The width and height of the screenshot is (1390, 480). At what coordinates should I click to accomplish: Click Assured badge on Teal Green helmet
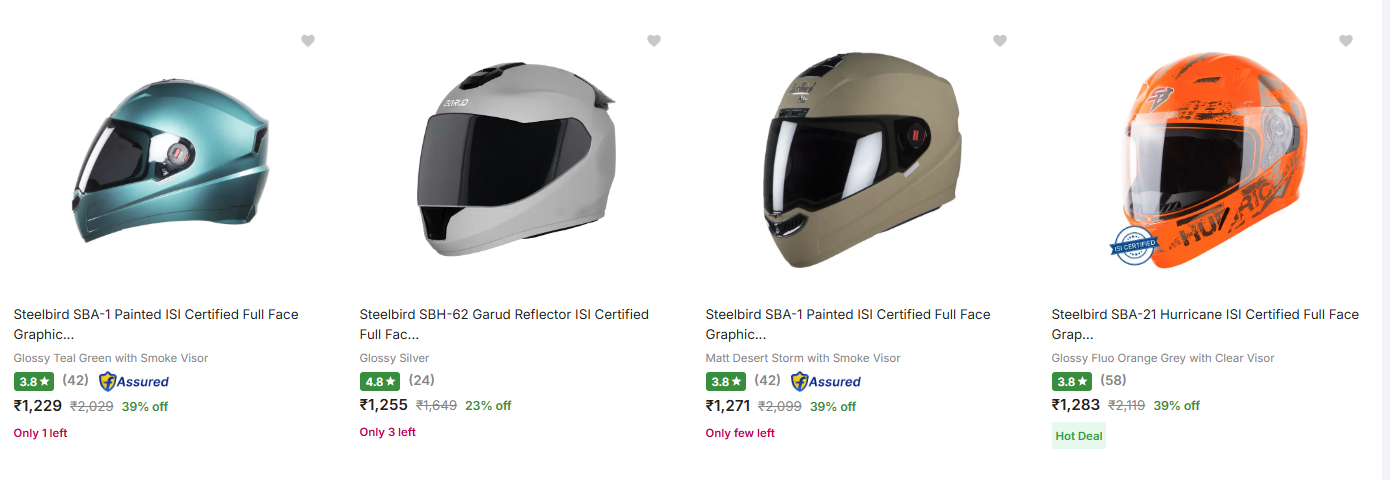(134, 381)
